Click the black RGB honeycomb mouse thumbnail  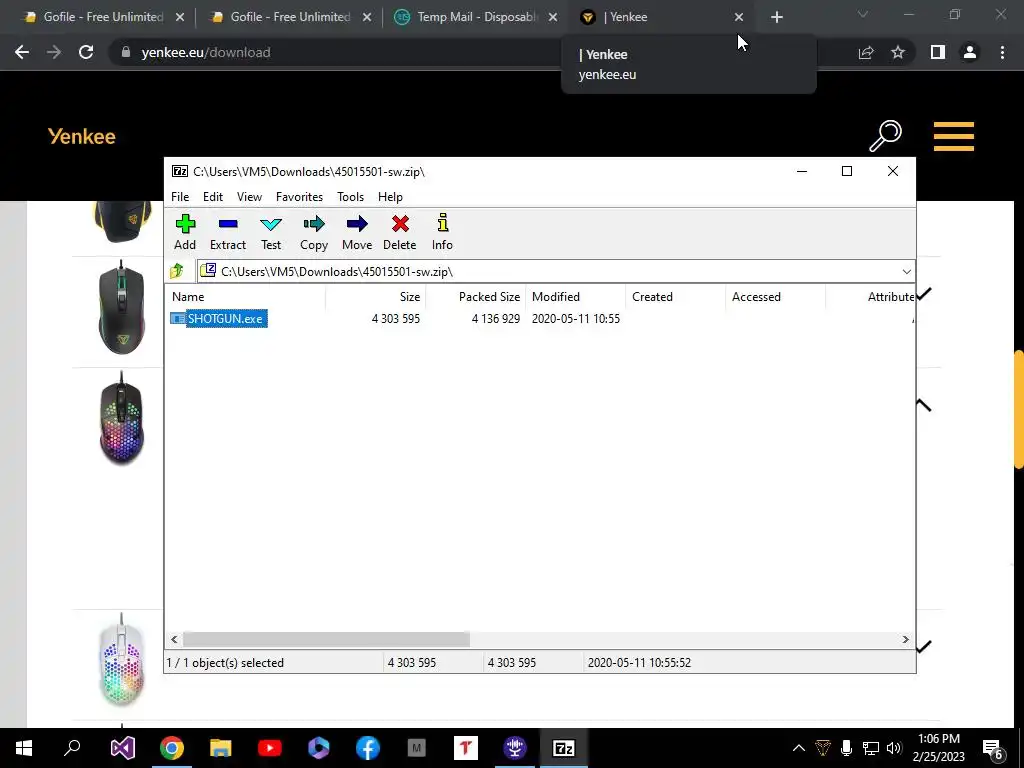122,418
